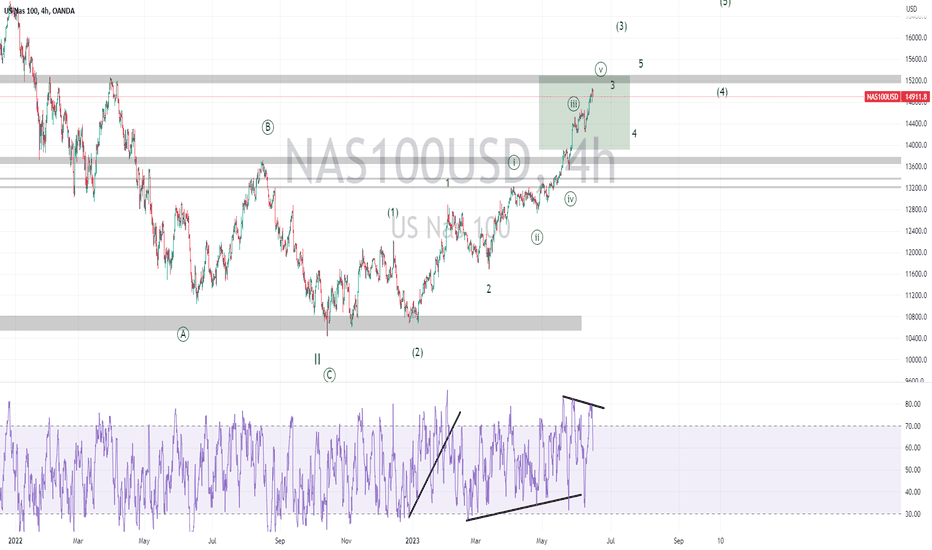Screen dimensions: 932x550
Task: Click the 30.00 level on the oscillator axis
Action: click(912, 514)
